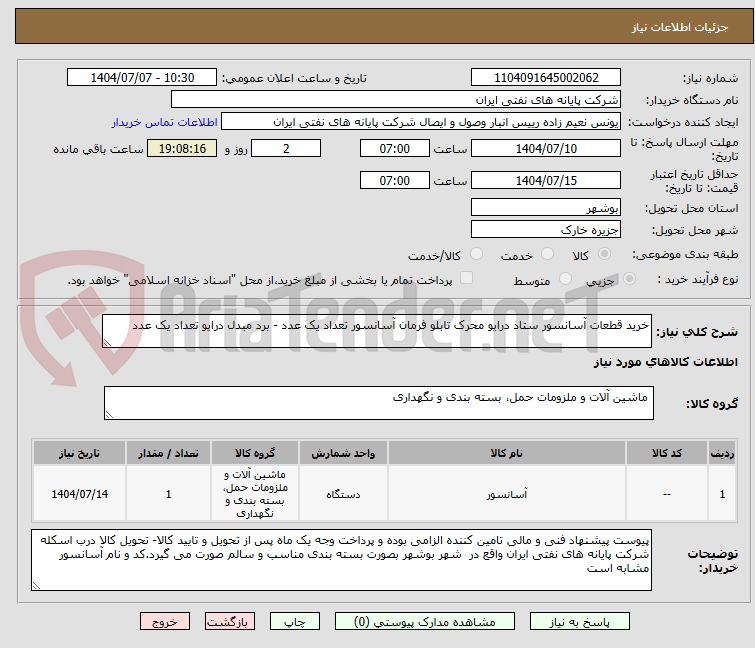755x648 pixels.
Task: Toggle the اسناد خزانه اسلامی payment checkbox
Action: click(x=466, y=280)
